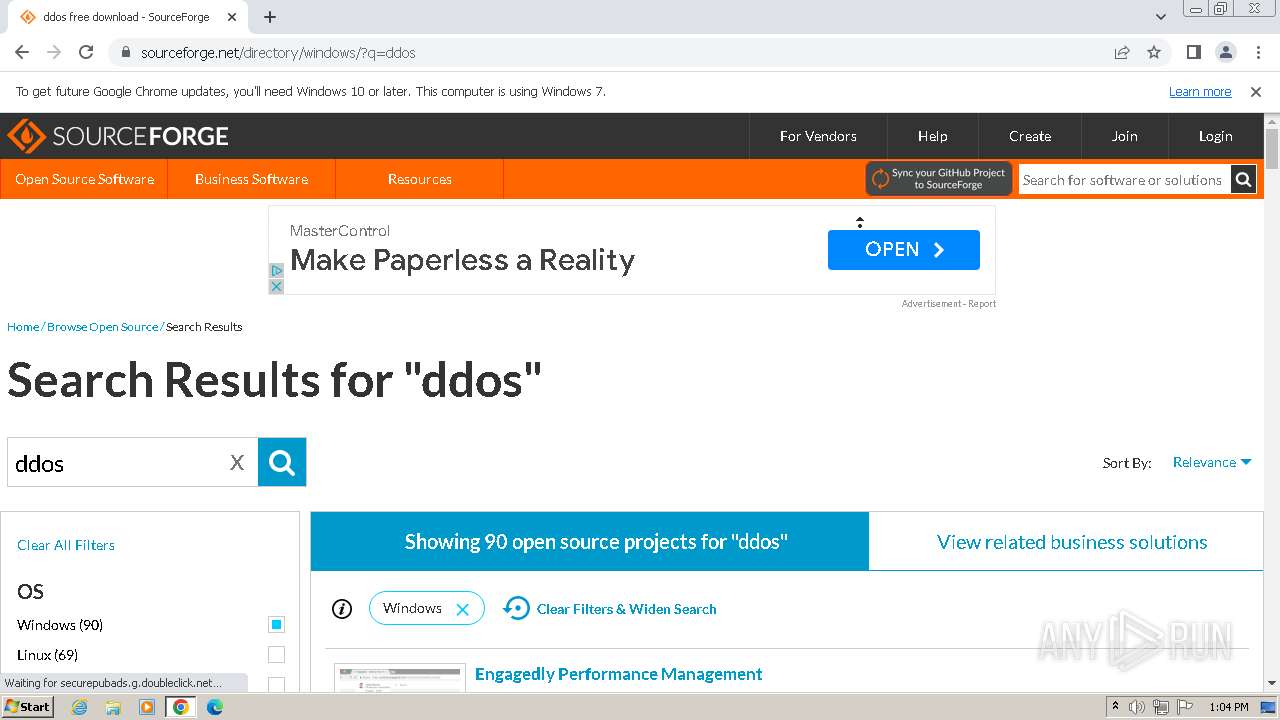The width and height of the screenshot is (1280, 720).
Task: Select Showing 90 open source projects tab
Action: 590,542
